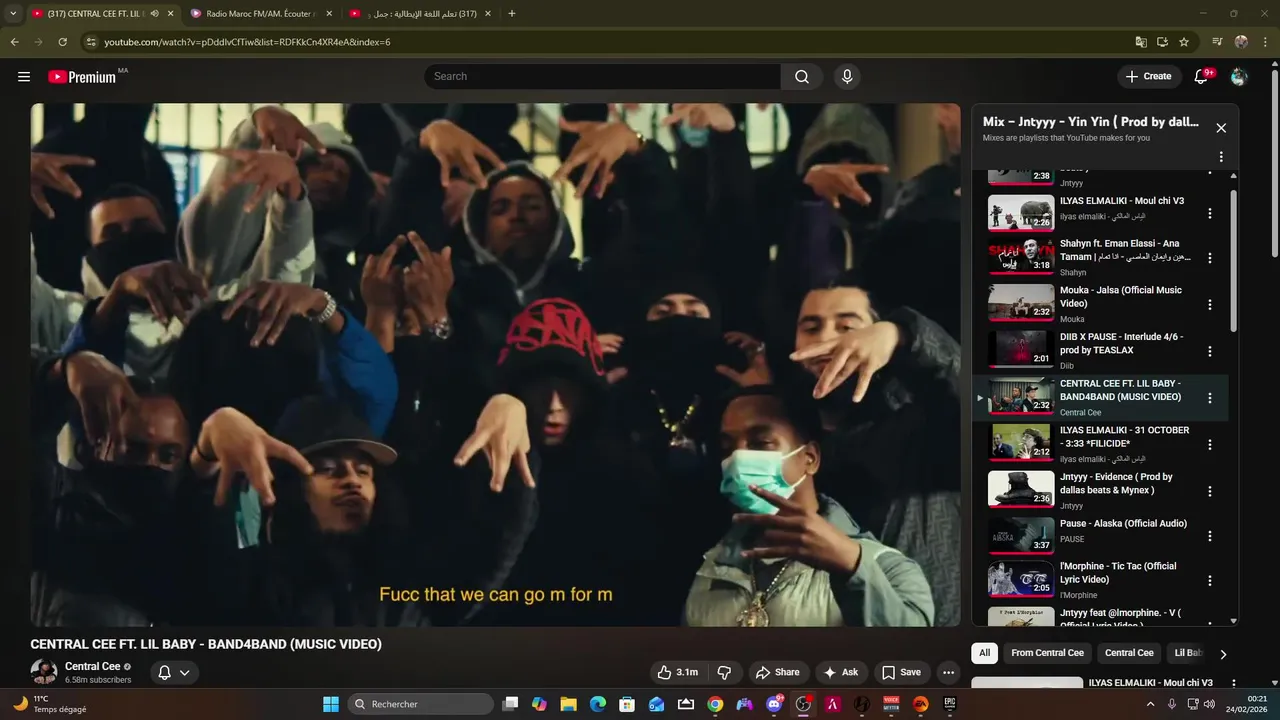Dislike the video with thumbs down
1280x720 pixels.
725,673
